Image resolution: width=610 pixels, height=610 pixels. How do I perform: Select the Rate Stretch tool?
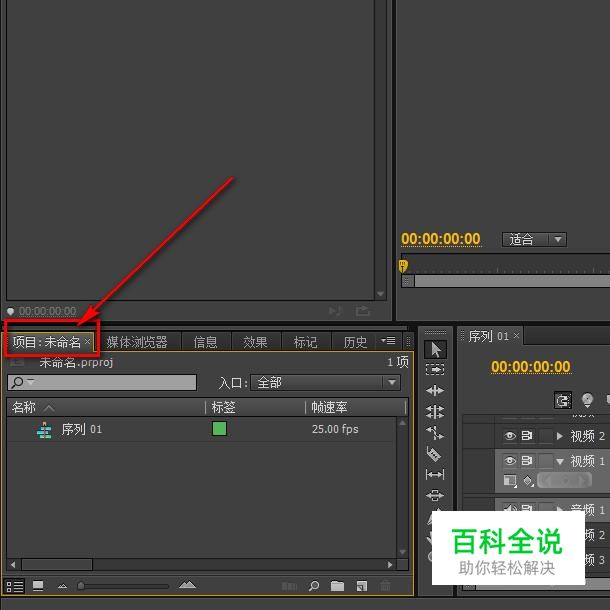coord(435,432)
